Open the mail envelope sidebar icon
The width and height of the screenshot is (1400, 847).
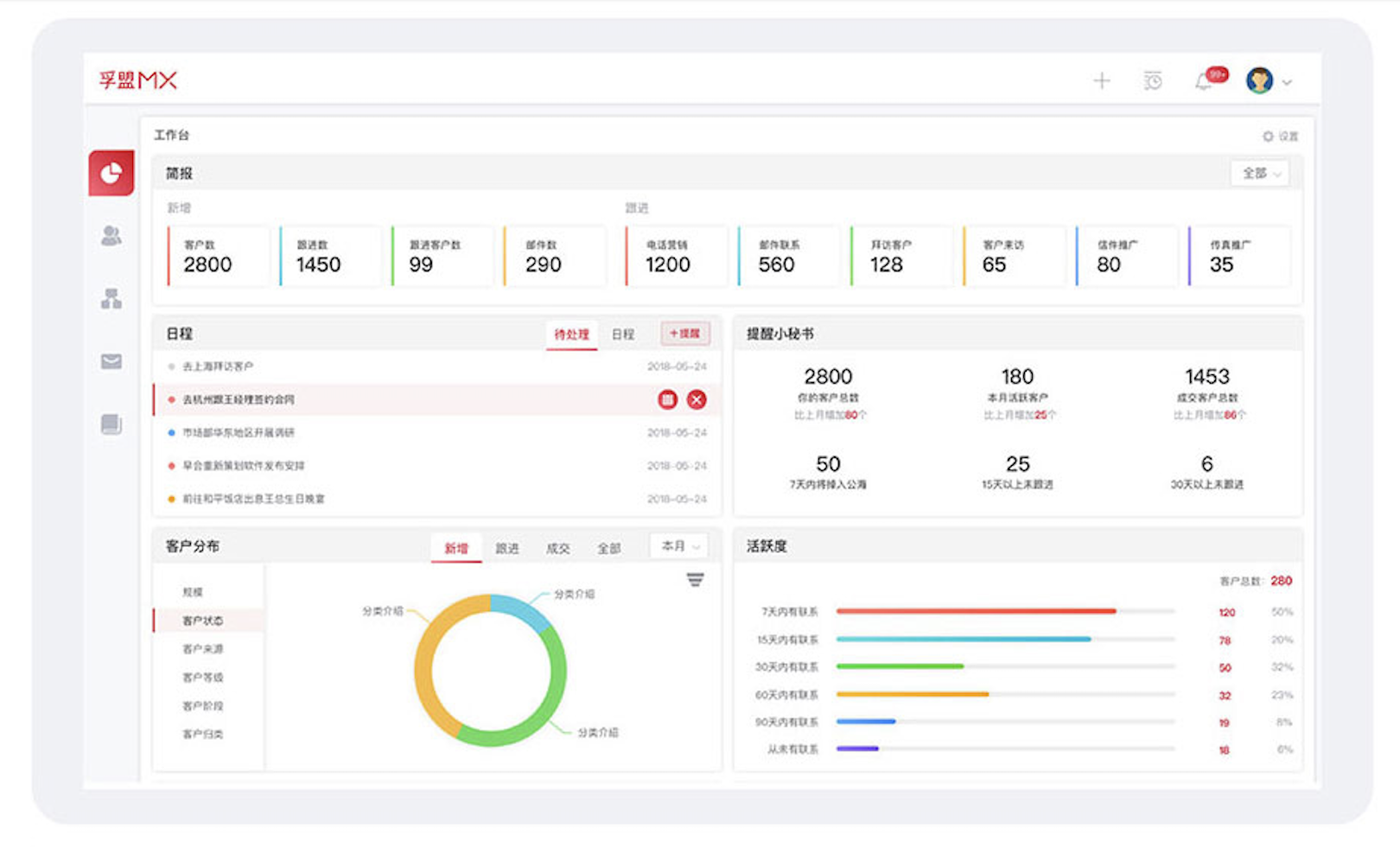coord(111,361)
